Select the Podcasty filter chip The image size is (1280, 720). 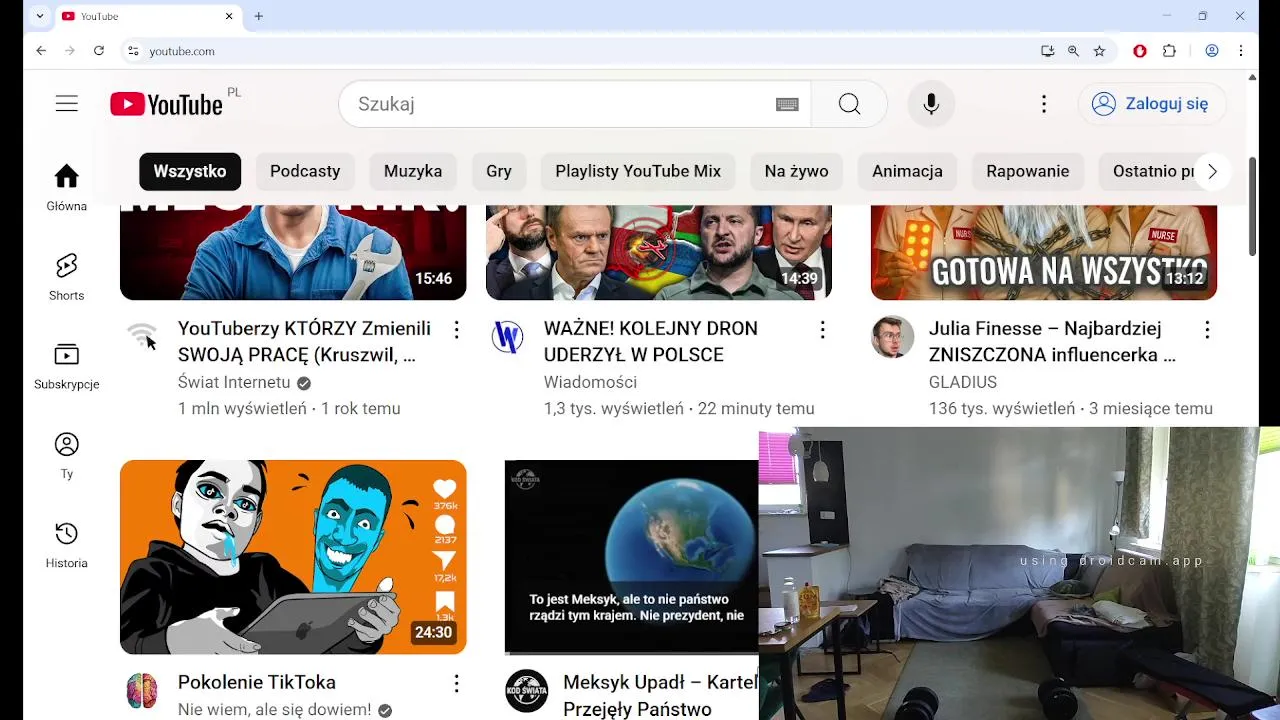(x=305, y=171)
